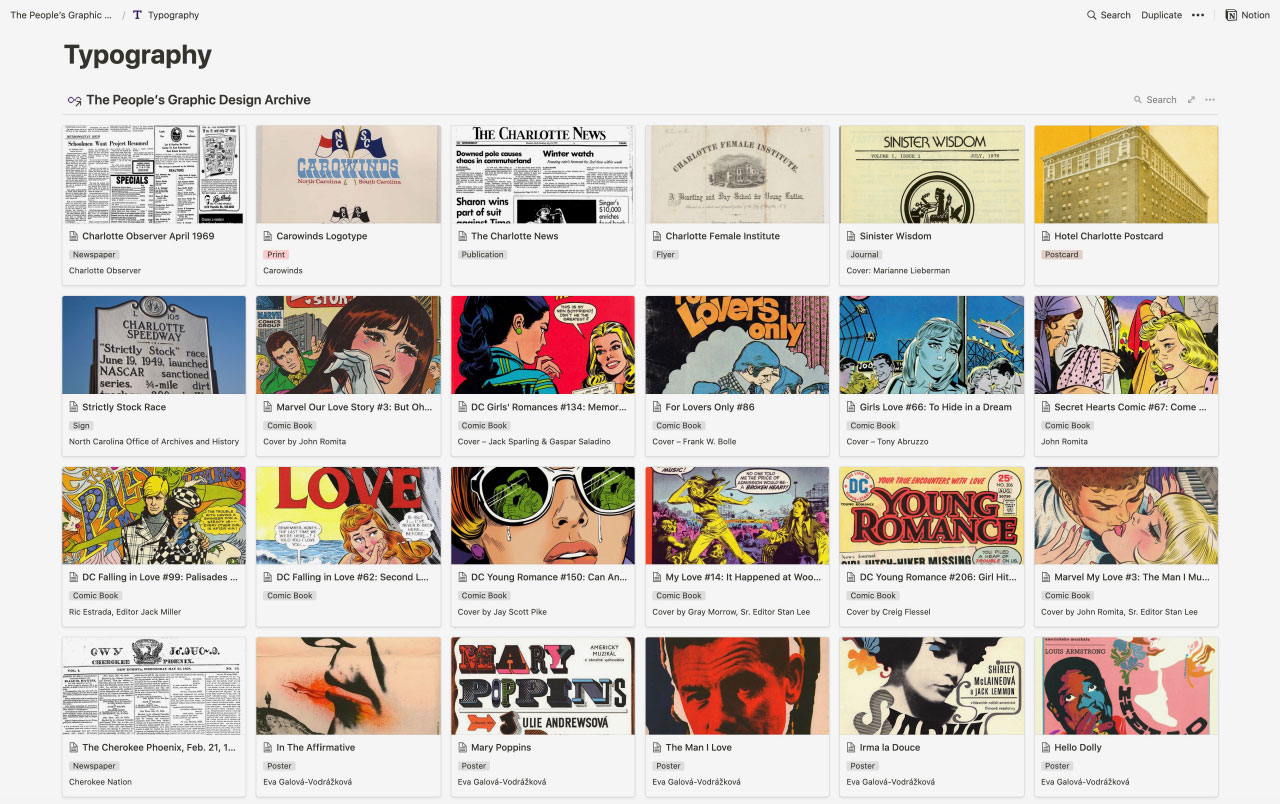Image resolution: width=1280 pixels, height=804 pixels.
Task: Open the Strictly Stock Race sign image
Action: click(154, 345)
